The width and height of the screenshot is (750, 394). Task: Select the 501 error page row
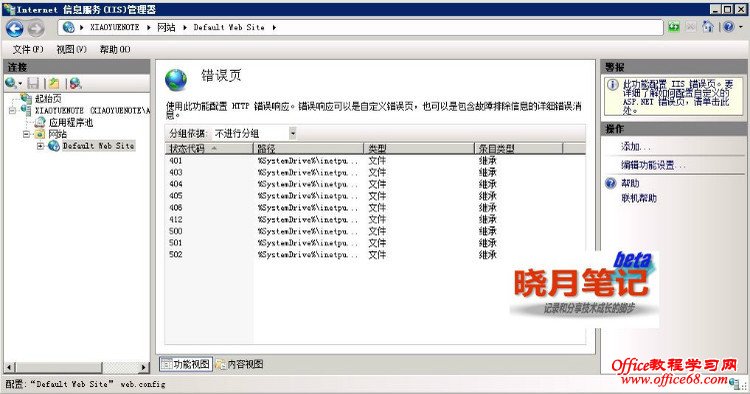click(x=375, y=243)
